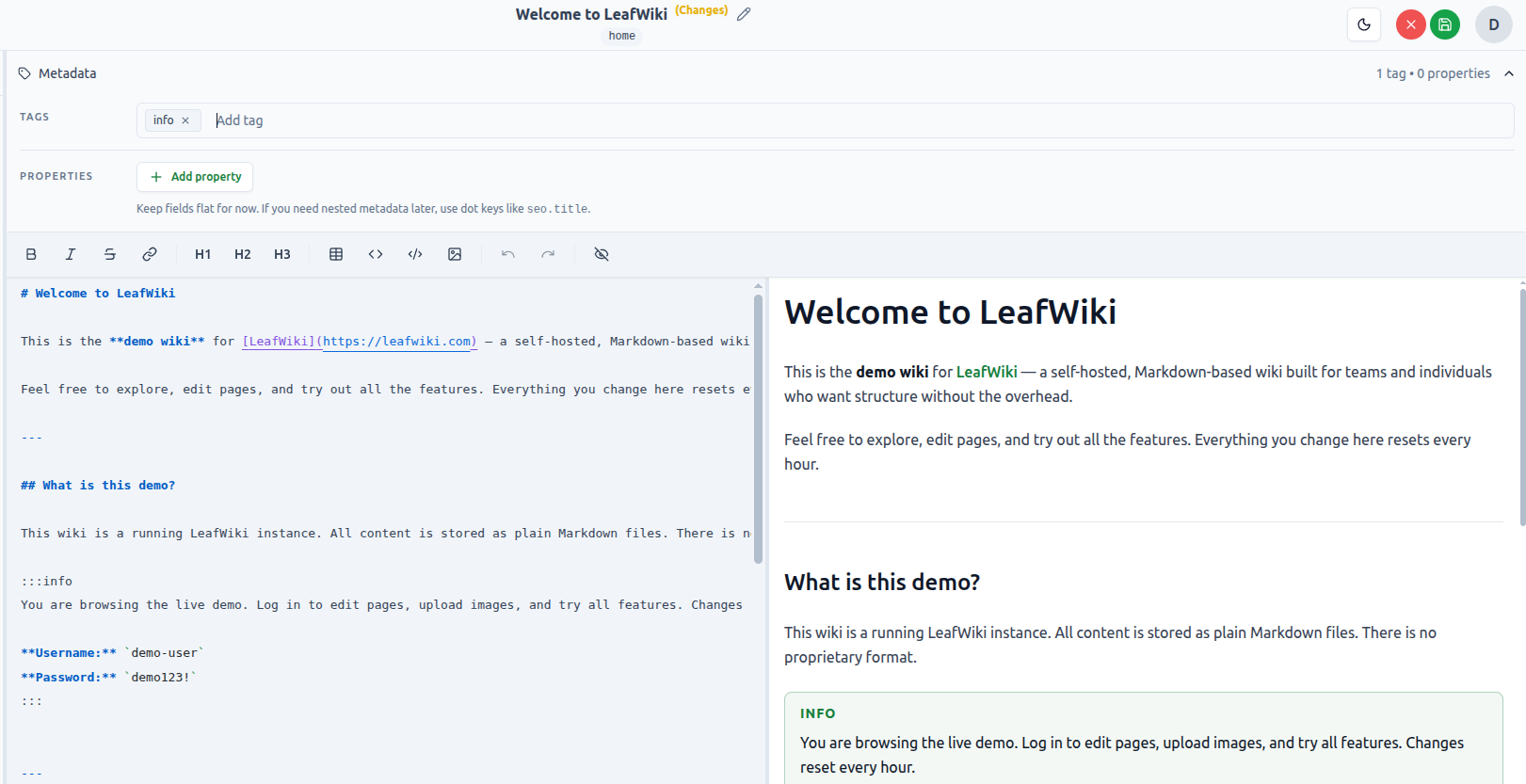Insert an image via the image icon
Viewport: 1526px width, 784px height.
point(455,254)
